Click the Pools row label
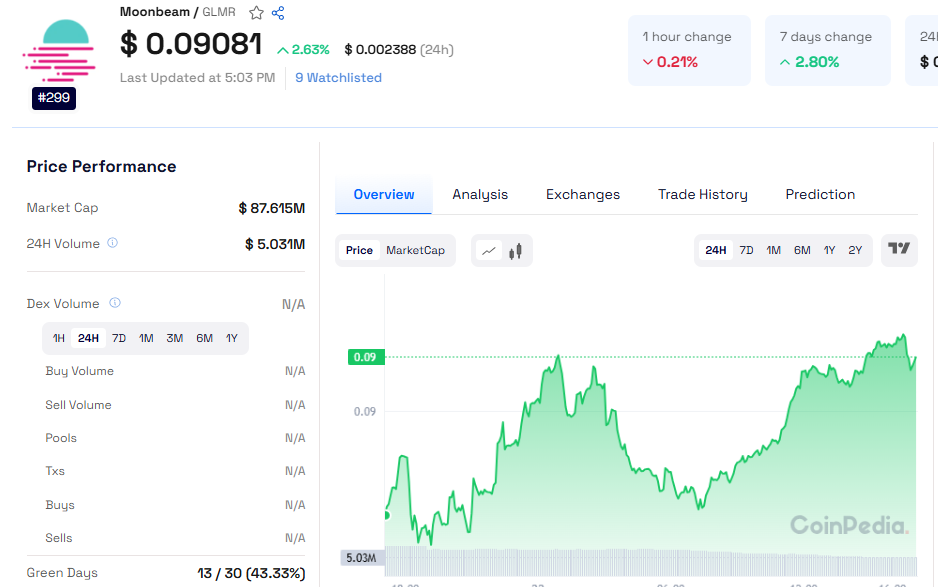Viewport: 938px width, 587px height. tap(61, 438)
